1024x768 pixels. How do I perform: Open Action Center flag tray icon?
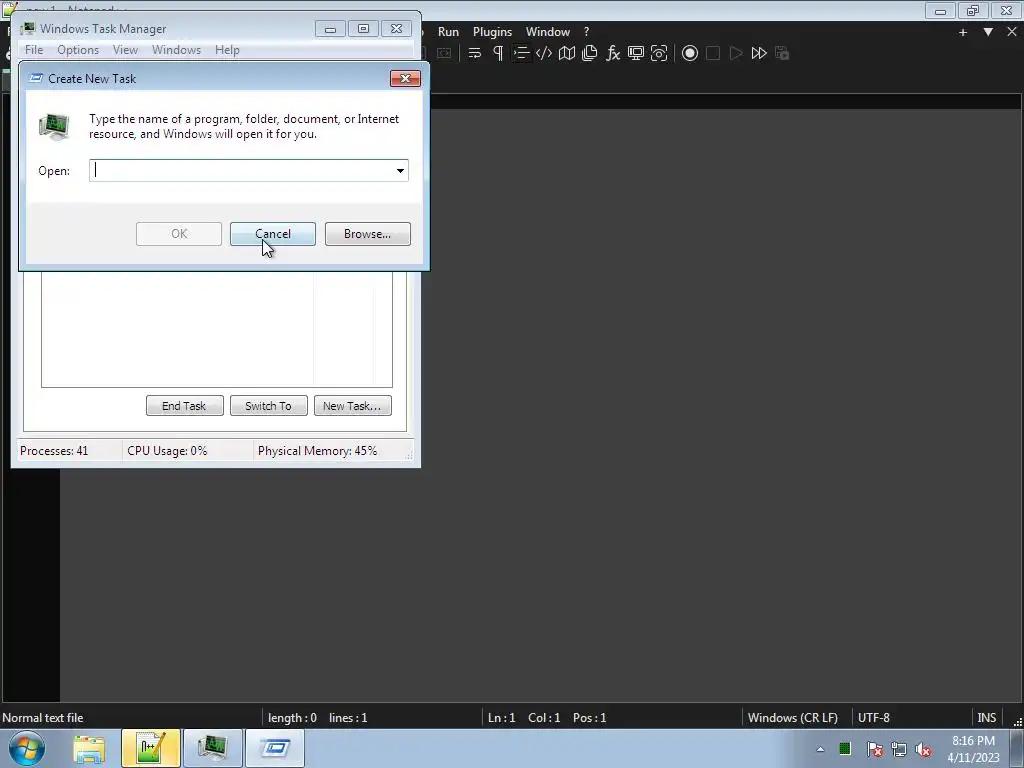point(874,749)
